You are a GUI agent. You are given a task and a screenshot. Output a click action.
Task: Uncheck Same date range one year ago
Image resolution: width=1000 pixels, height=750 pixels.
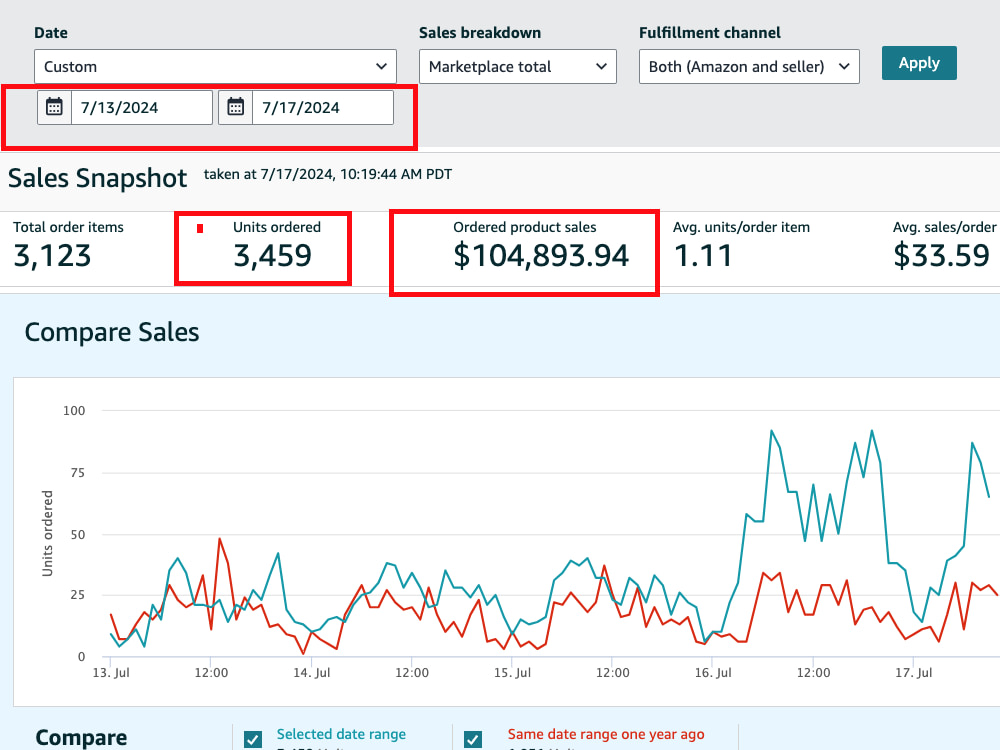coord(473,739)
